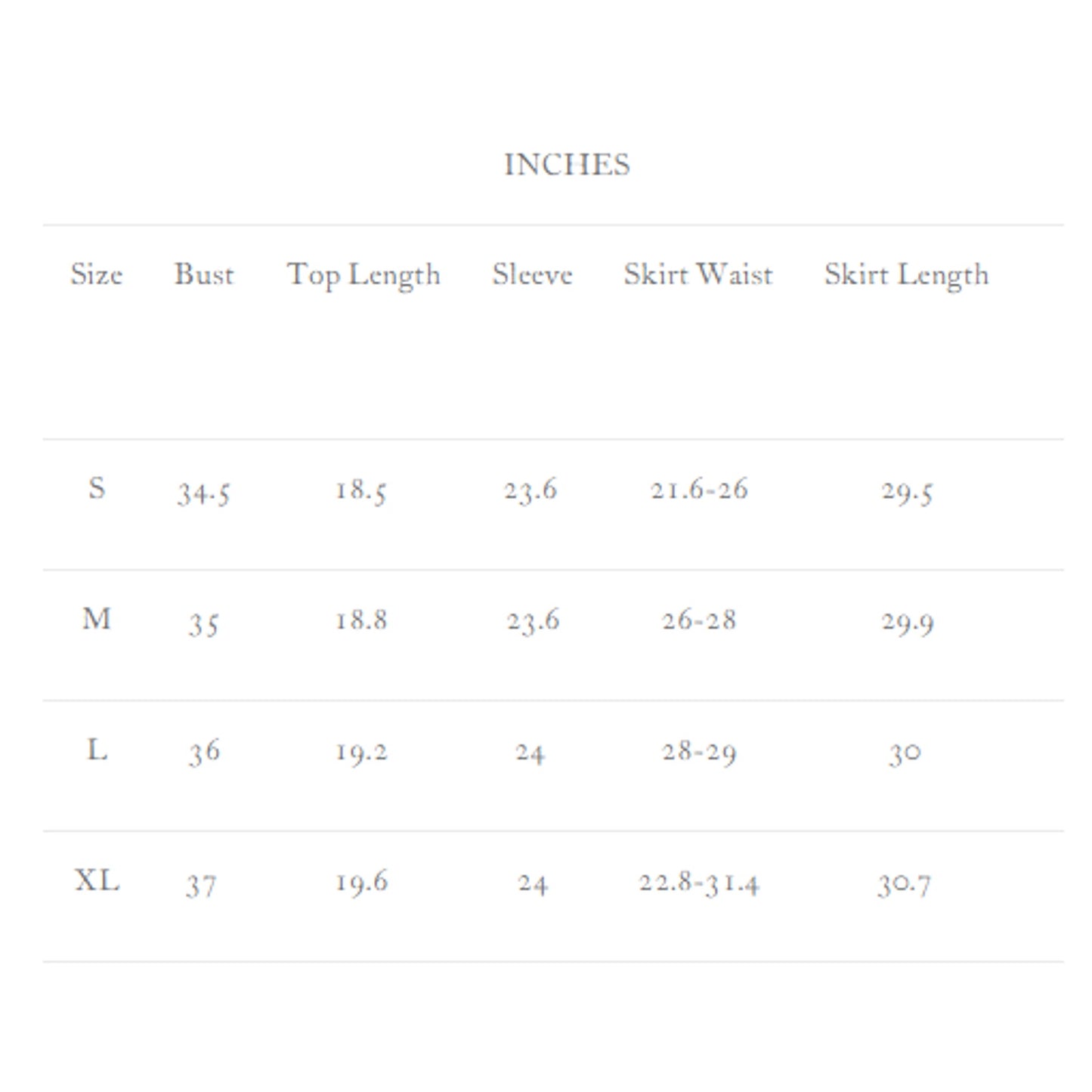Click the Bust column header
Image resolution: width=1092 pixels, height=1092 pixels.
pyautogui.click(x=204, y=274)
